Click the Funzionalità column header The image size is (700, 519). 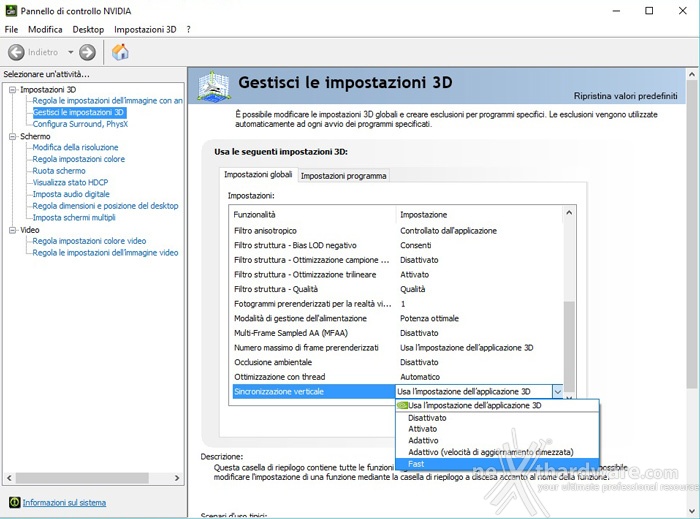312,215
